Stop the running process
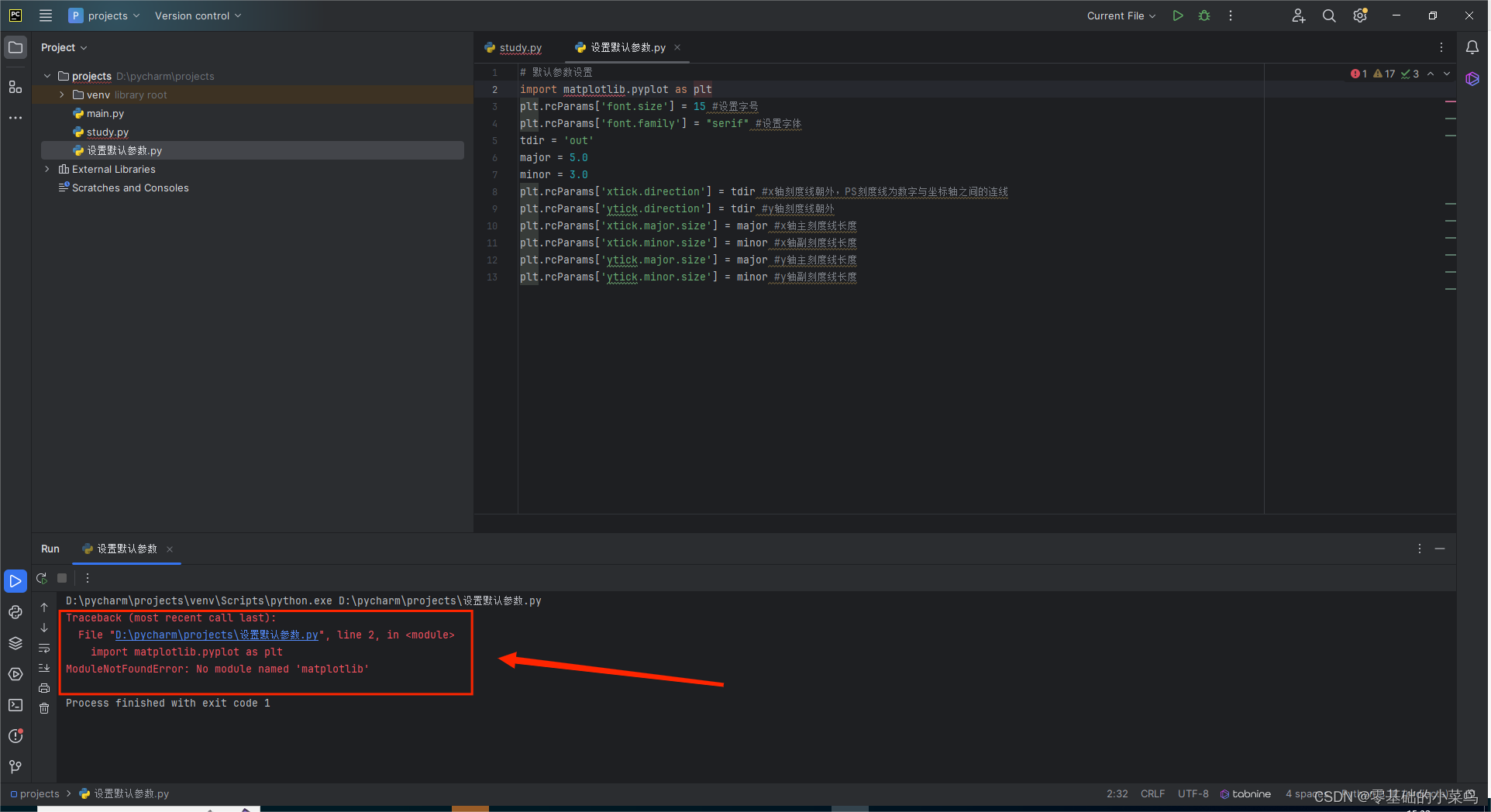Viewport: 1491px width, 812px height. [x=62, y=578]
